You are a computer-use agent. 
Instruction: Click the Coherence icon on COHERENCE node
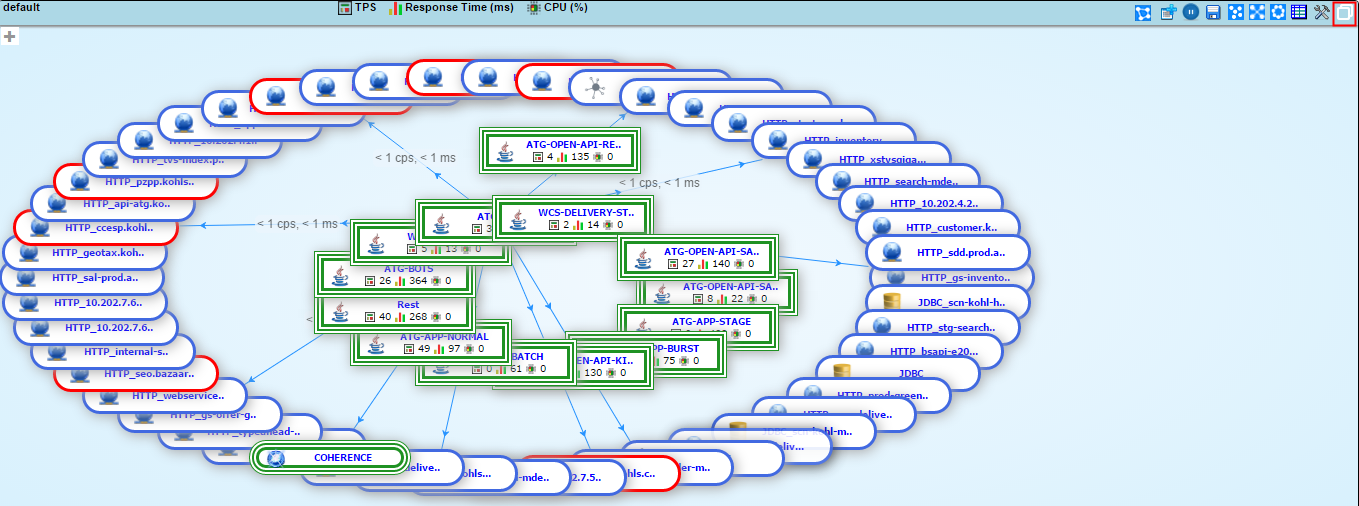point(276,458)
